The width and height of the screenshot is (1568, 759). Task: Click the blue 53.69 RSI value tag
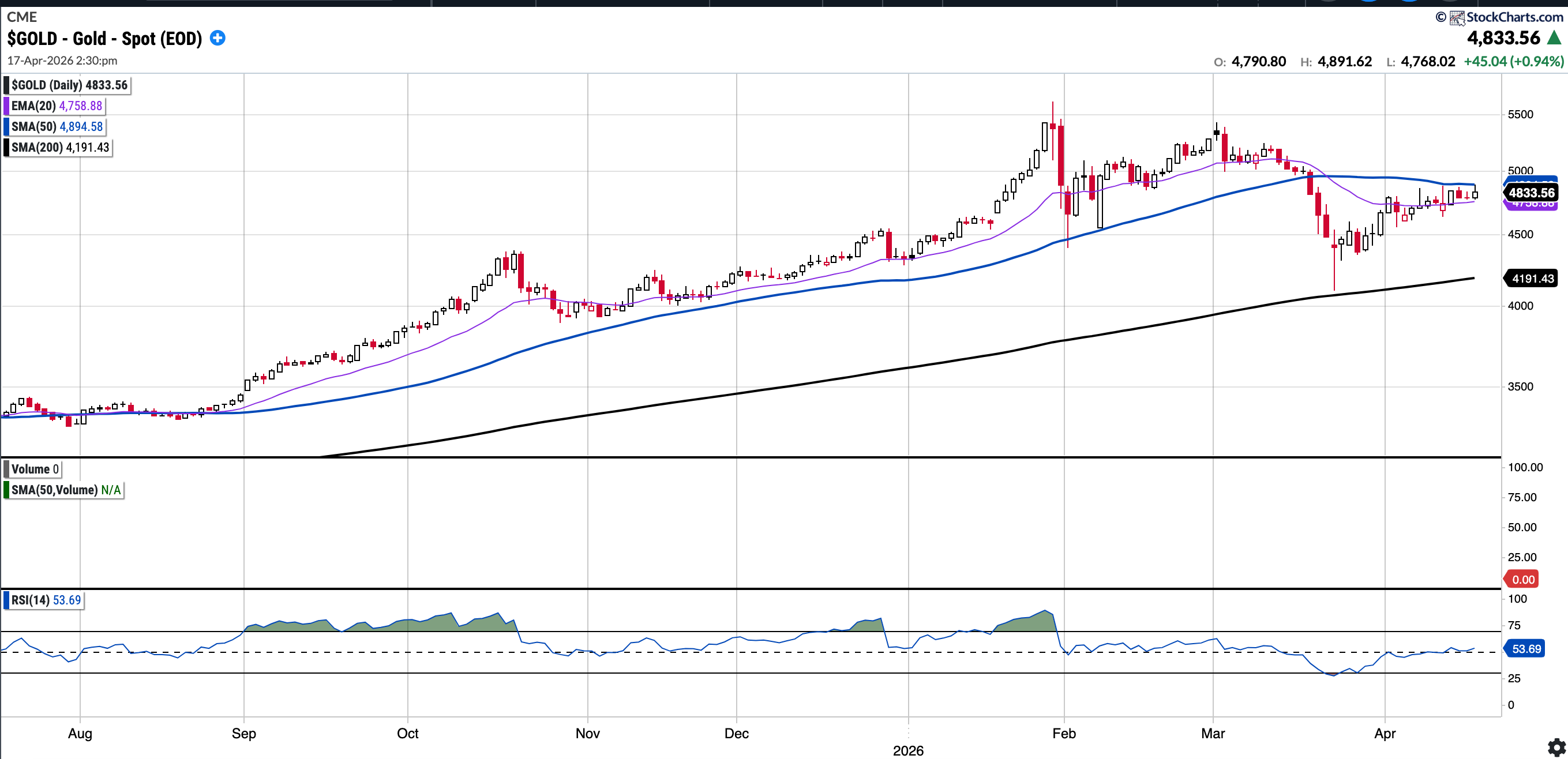coord(1526,649)
